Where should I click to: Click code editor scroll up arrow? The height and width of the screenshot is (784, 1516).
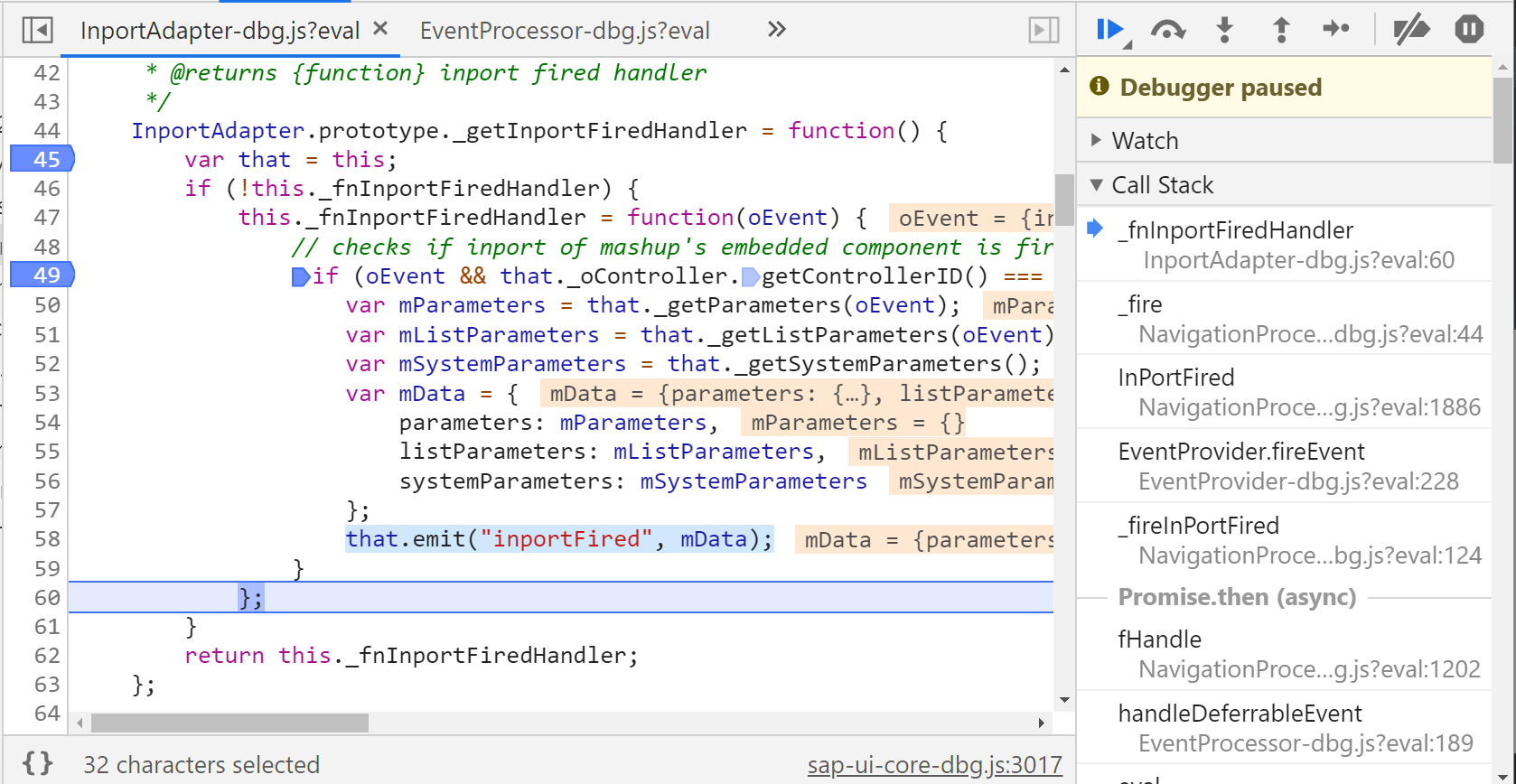click(x=1063, y=70)
